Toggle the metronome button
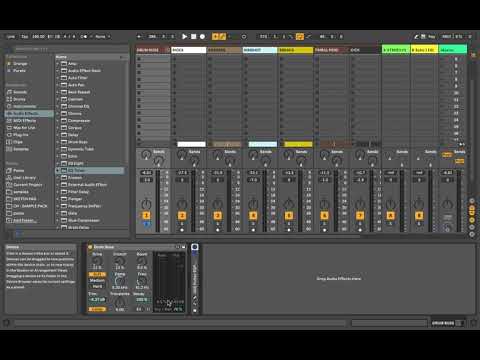The width and height of the screenshot is (480, 360). (x=84, y=36)
